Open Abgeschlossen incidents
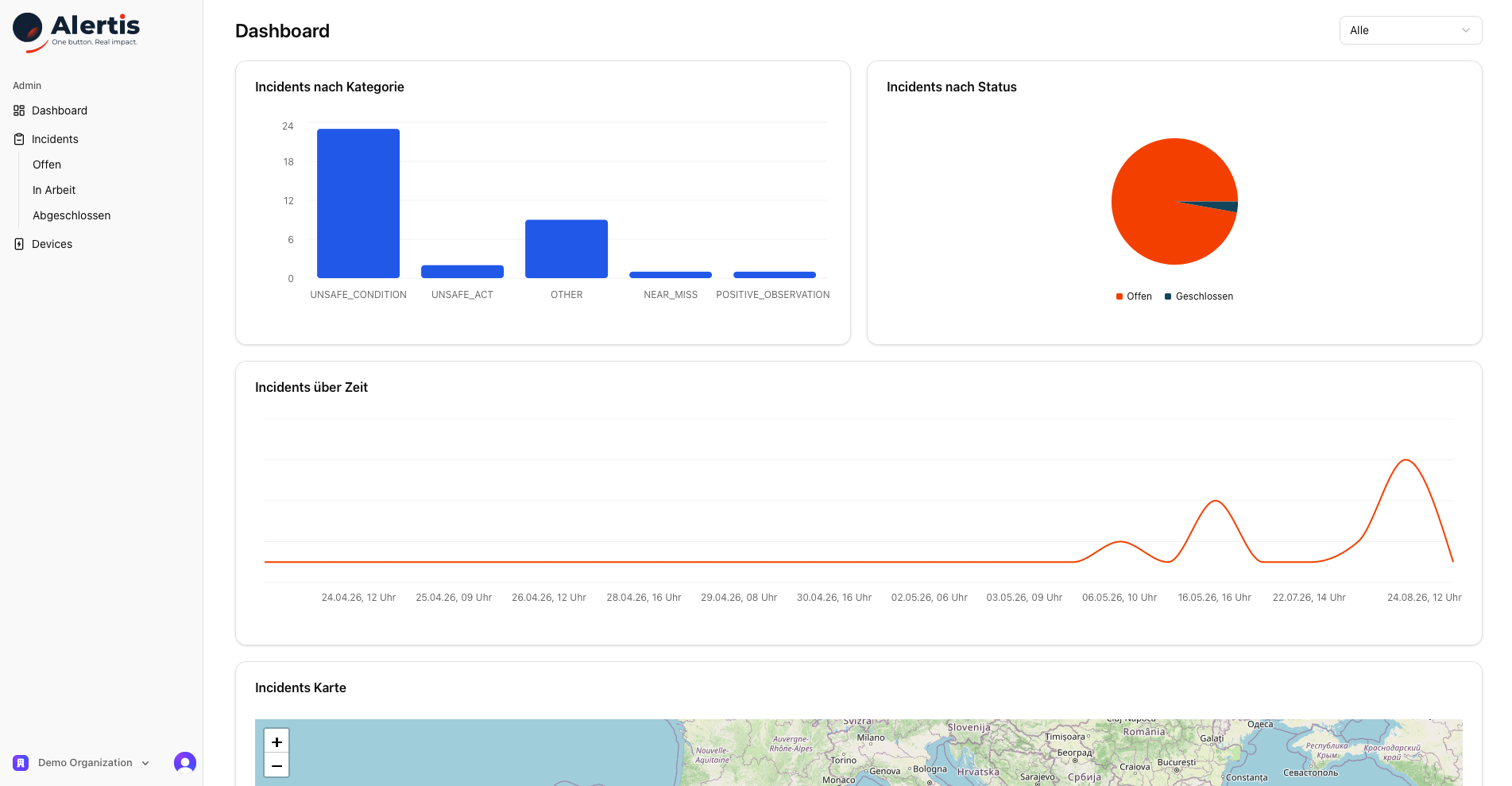1512x786 pixels. click(72, 215)
